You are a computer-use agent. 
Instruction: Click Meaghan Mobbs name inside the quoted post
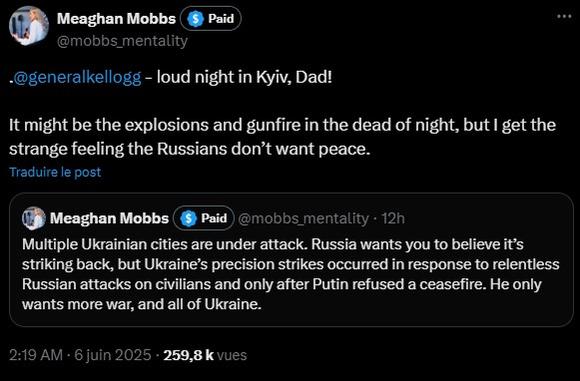pos(109,218)
